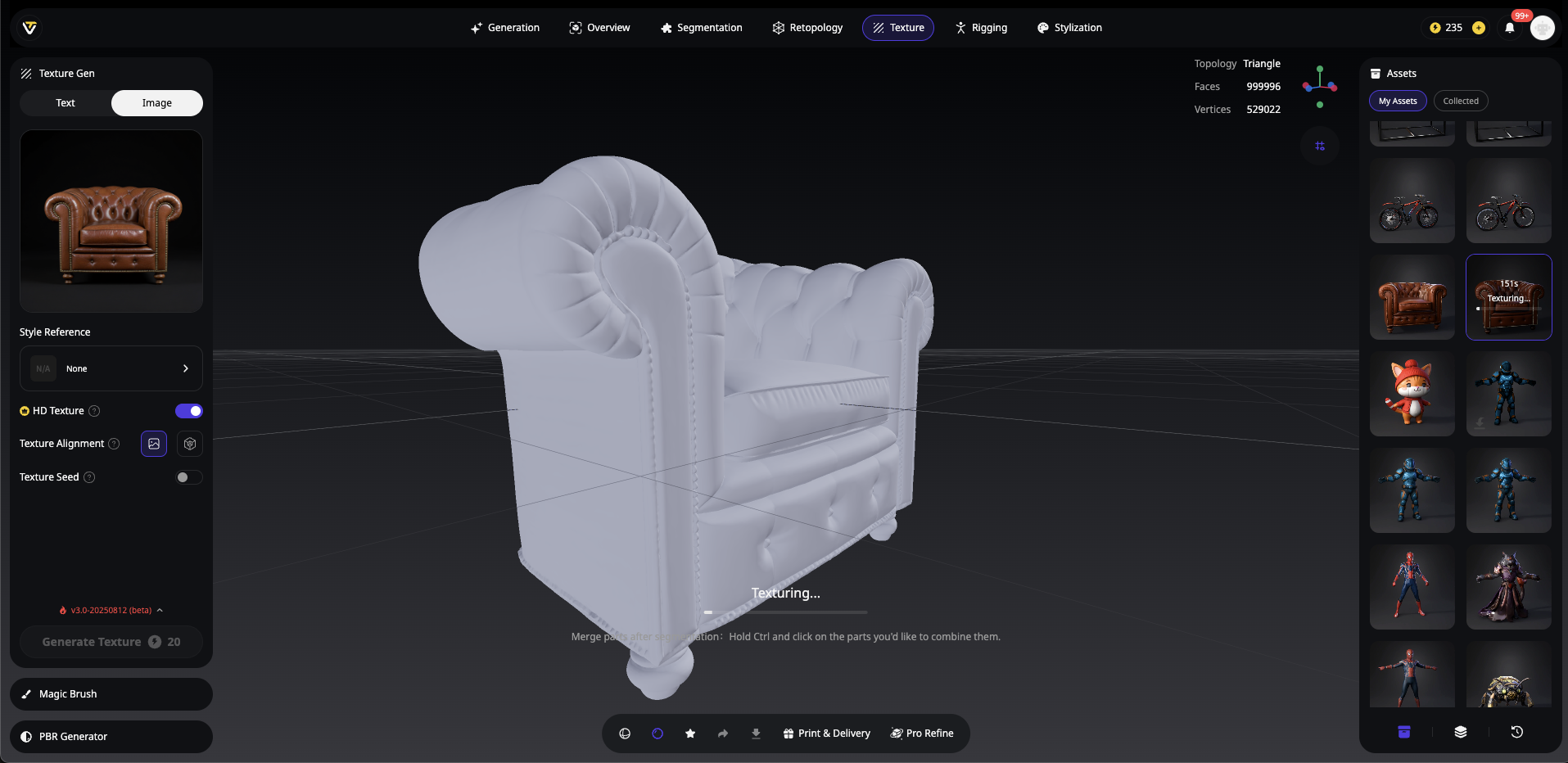Viewport: 1568px width, 763px height.
Task: Select image-based Texture Alignment icon
Action: (x=154, y=444)
